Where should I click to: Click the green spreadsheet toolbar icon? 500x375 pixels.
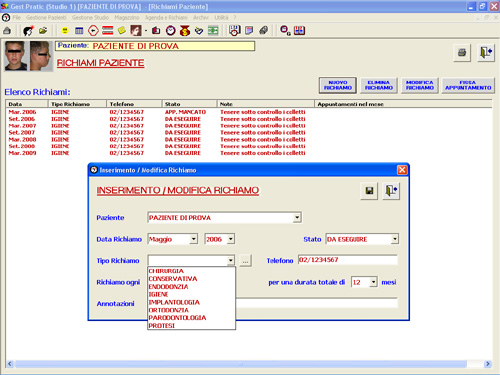(x=213, y=31)
